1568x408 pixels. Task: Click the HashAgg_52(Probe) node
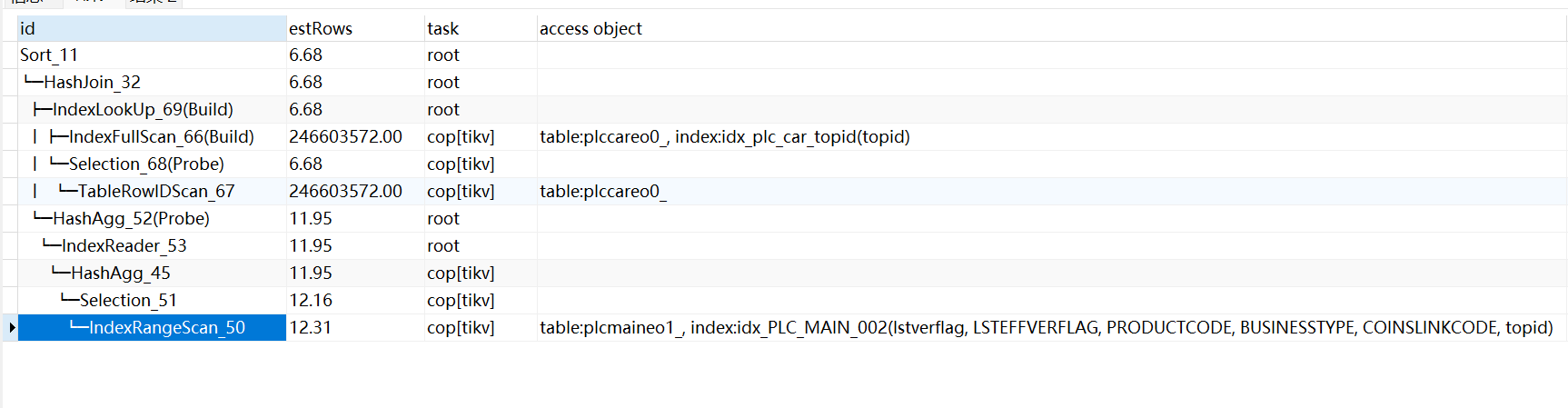pyautogui.click(x=131, y=219)
